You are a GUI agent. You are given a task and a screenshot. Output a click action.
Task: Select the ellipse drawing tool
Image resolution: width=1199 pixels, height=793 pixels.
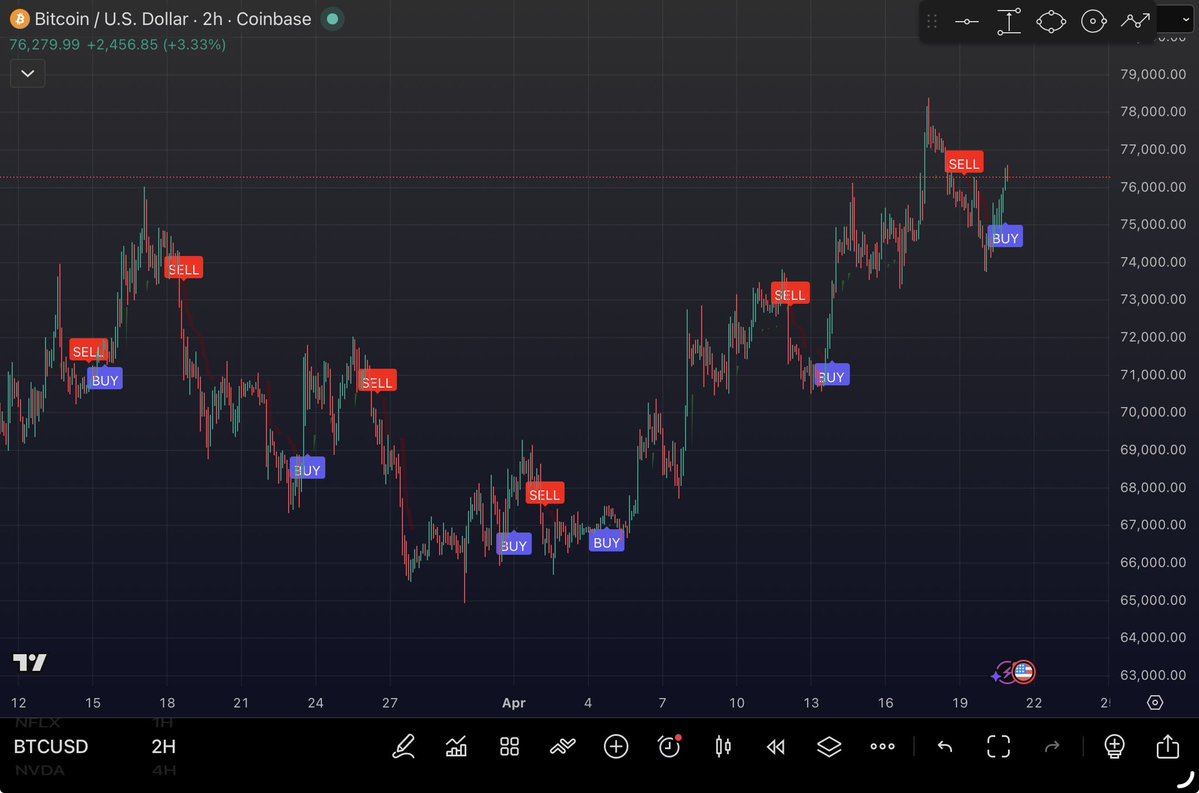pos(1051,21)
